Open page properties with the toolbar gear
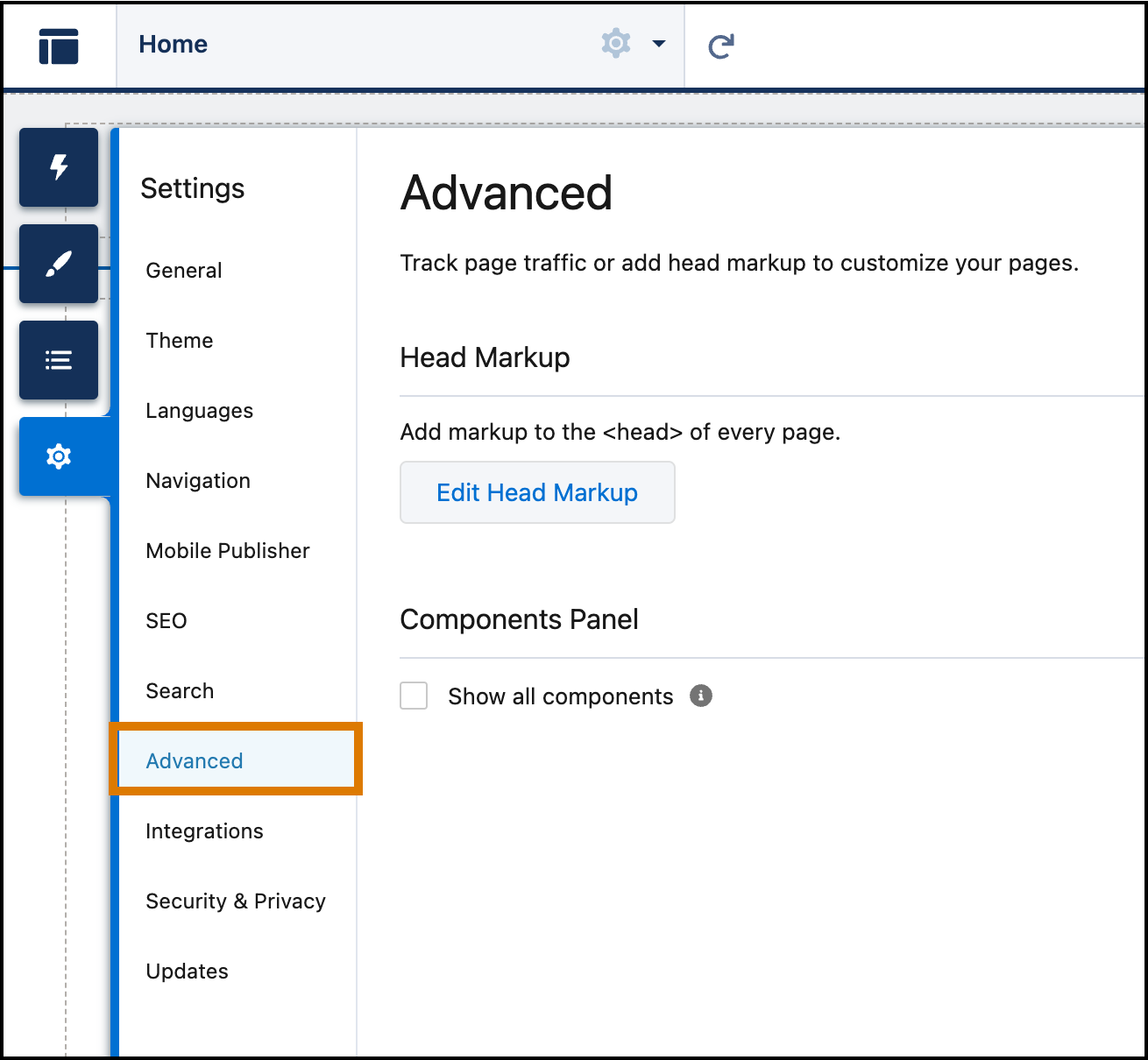 pos(615,43)
